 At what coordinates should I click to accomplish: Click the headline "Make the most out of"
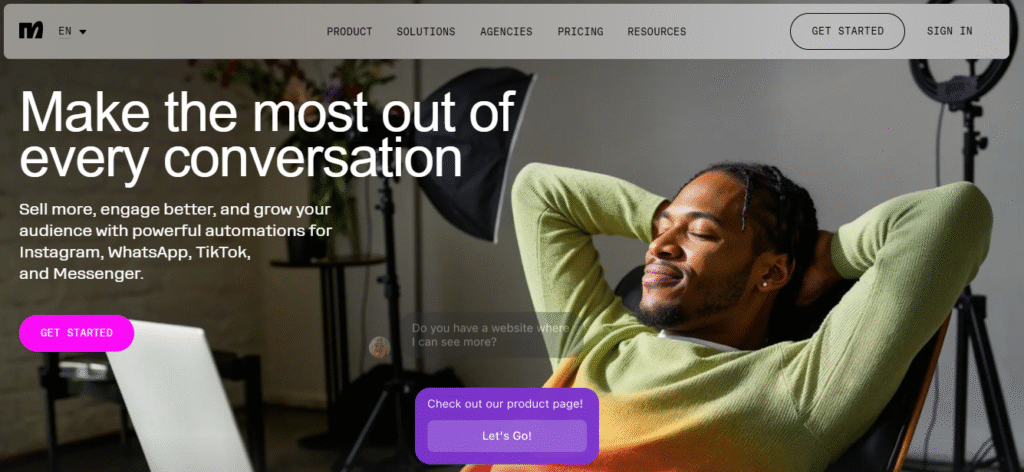coord(267,112)
